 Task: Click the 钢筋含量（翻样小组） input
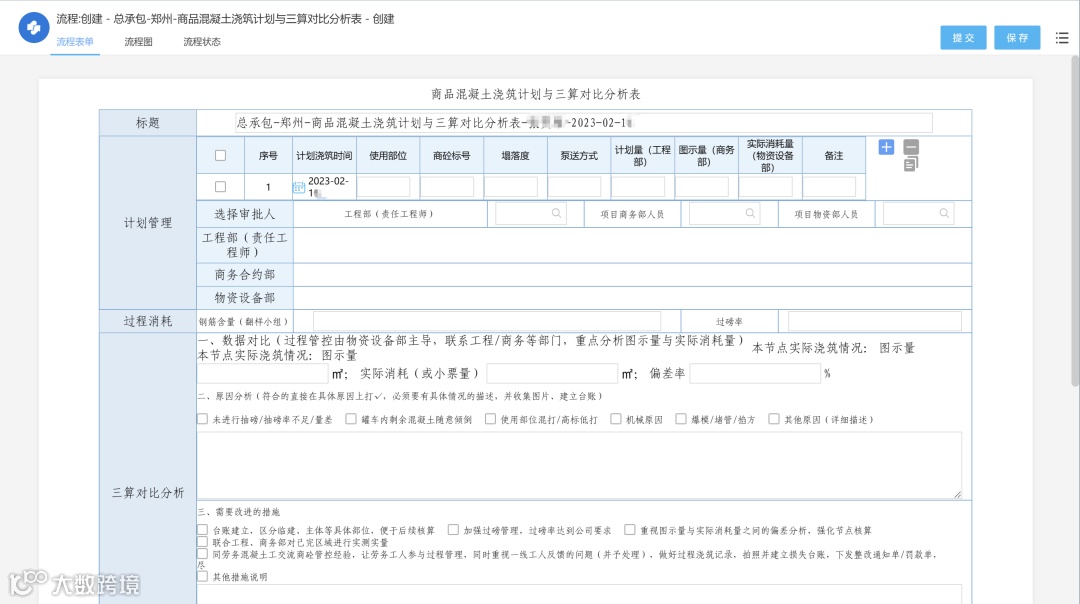(x=487, y=321)
